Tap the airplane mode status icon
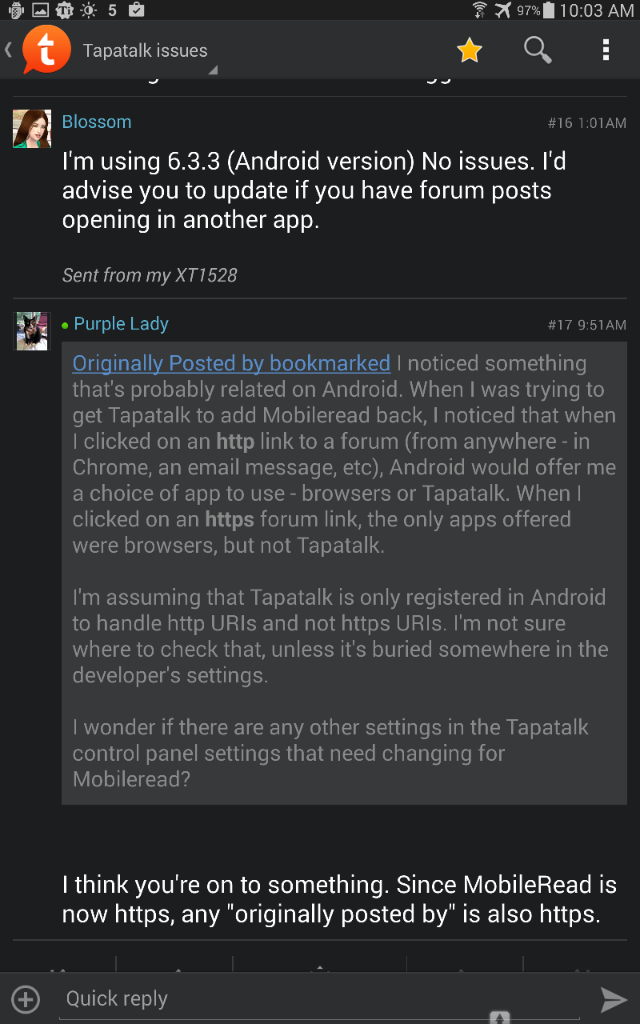This screenshot has height=1024, width=640. pos(502,10)
